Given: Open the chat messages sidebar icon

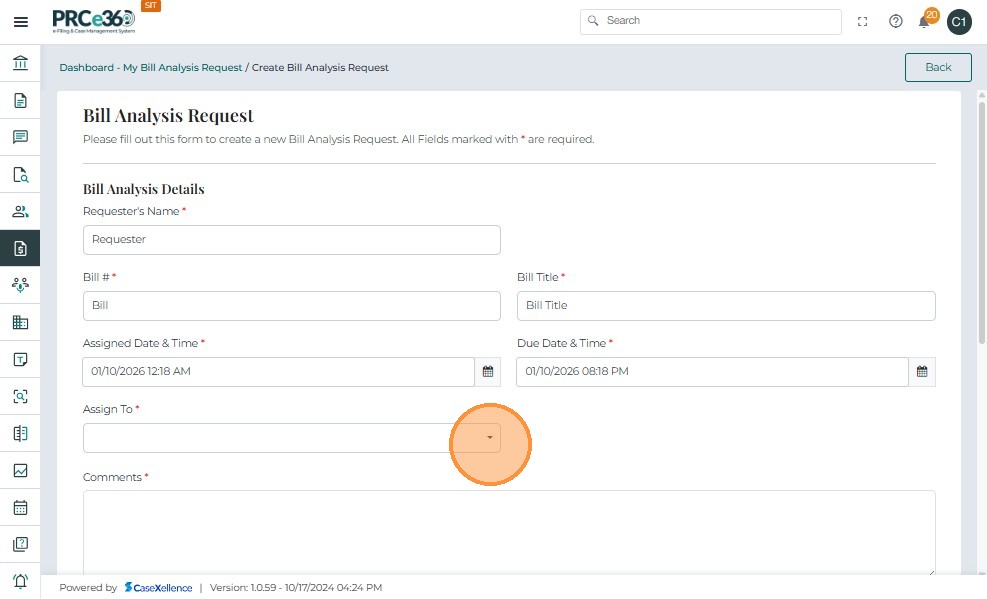Looking at the screenshot, I should (20, 138).
